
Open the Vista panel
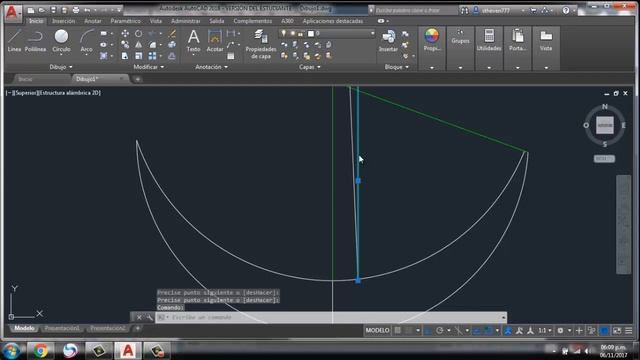click(546, 40)
